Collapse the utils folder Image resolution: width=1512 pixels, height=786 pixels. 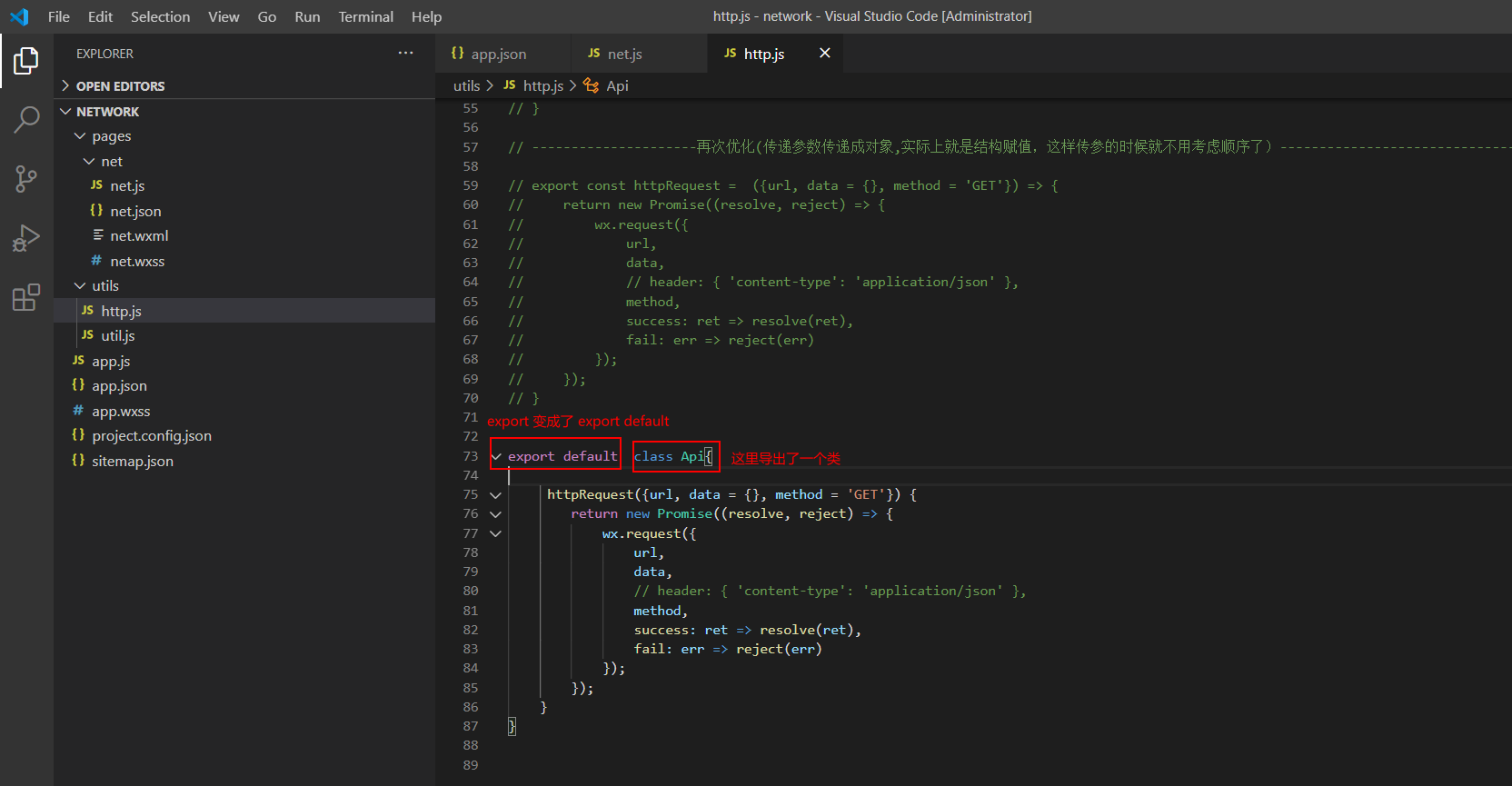[80, 285]
